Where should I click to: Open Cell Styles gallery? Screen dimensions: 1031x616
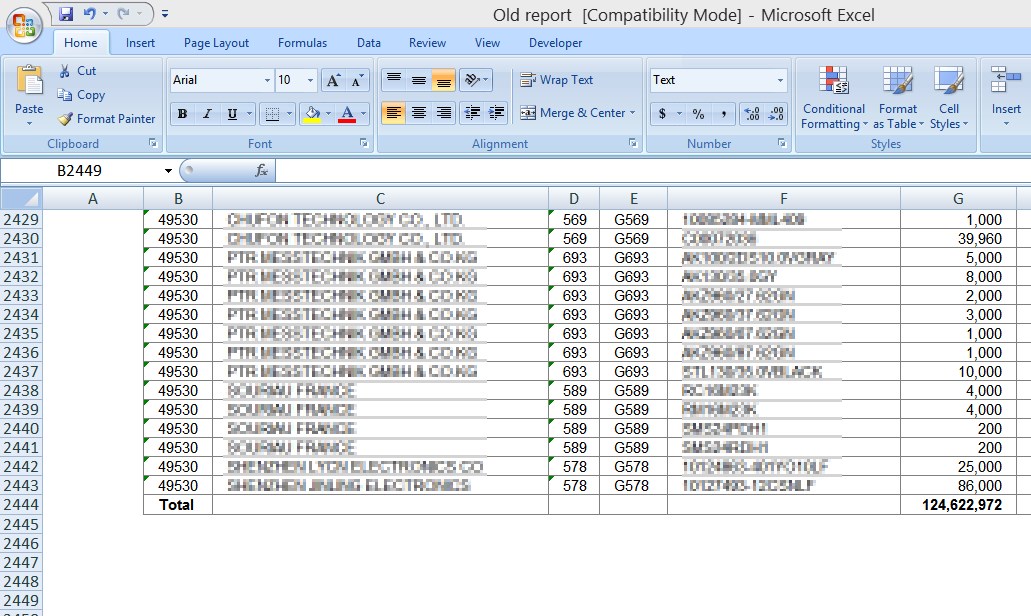point(949,97)
